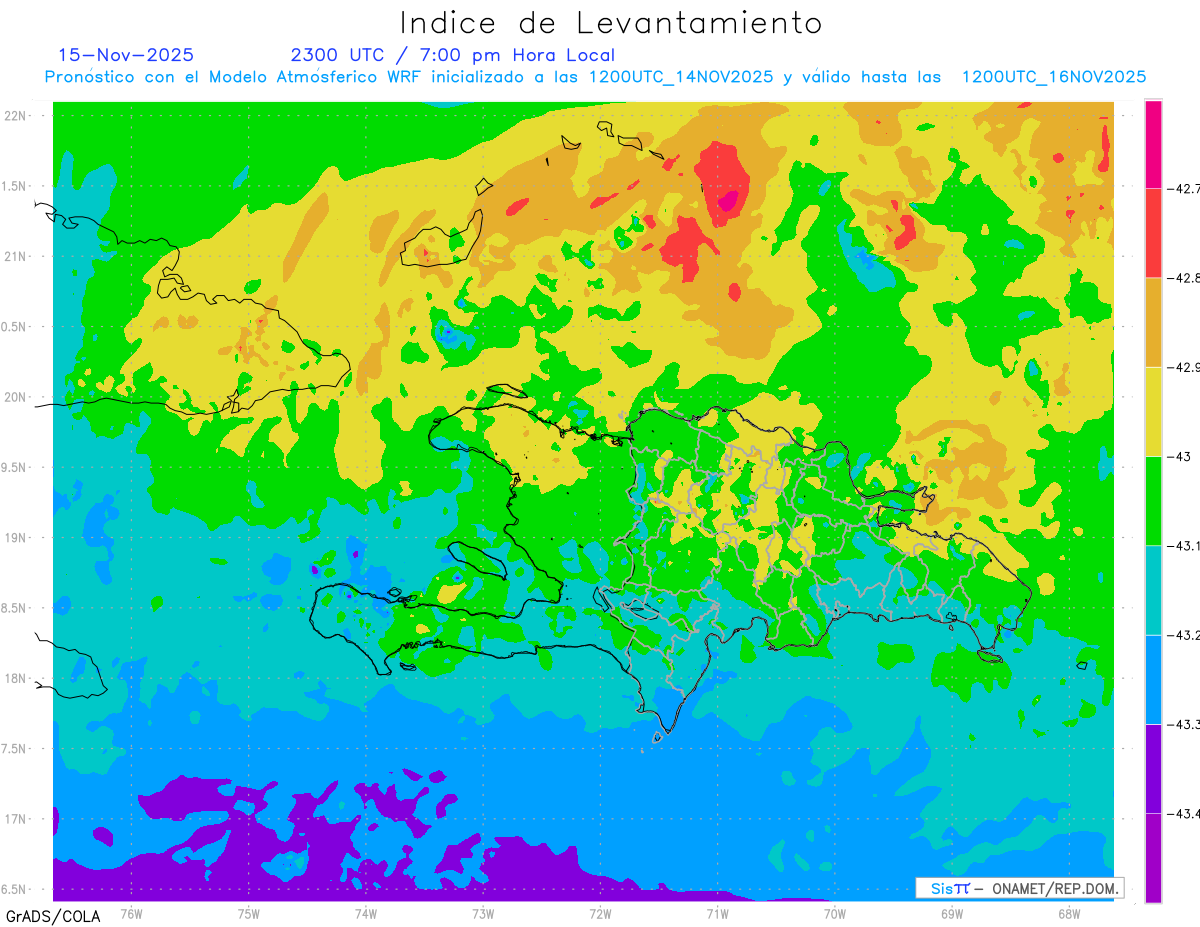This screenshot has width=1200, height=927.
Task: Click the magenta swatch at the colorbar top
Action: click(x=1153, y=144)
